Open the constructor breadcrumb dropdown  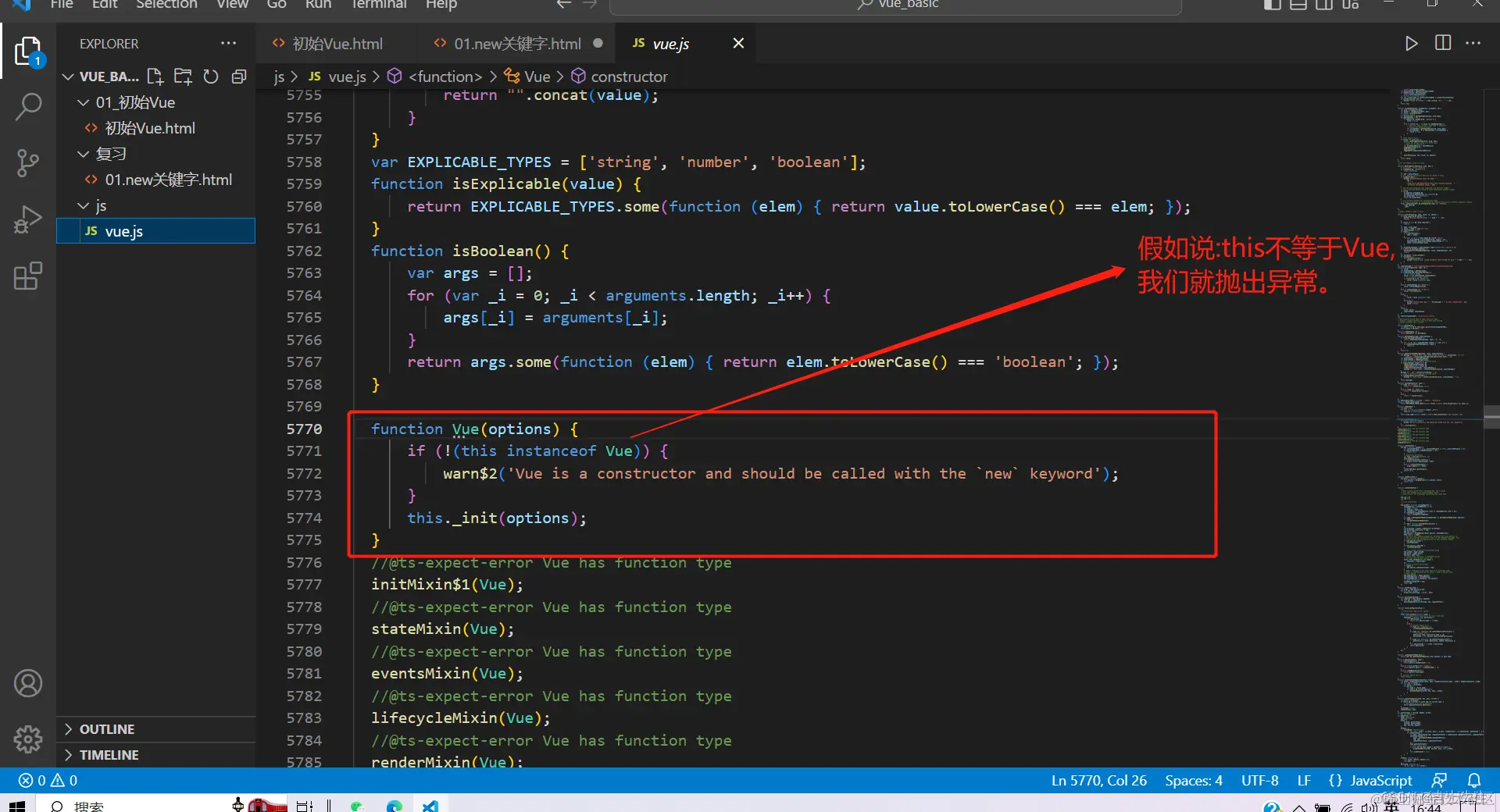(620, 77)
